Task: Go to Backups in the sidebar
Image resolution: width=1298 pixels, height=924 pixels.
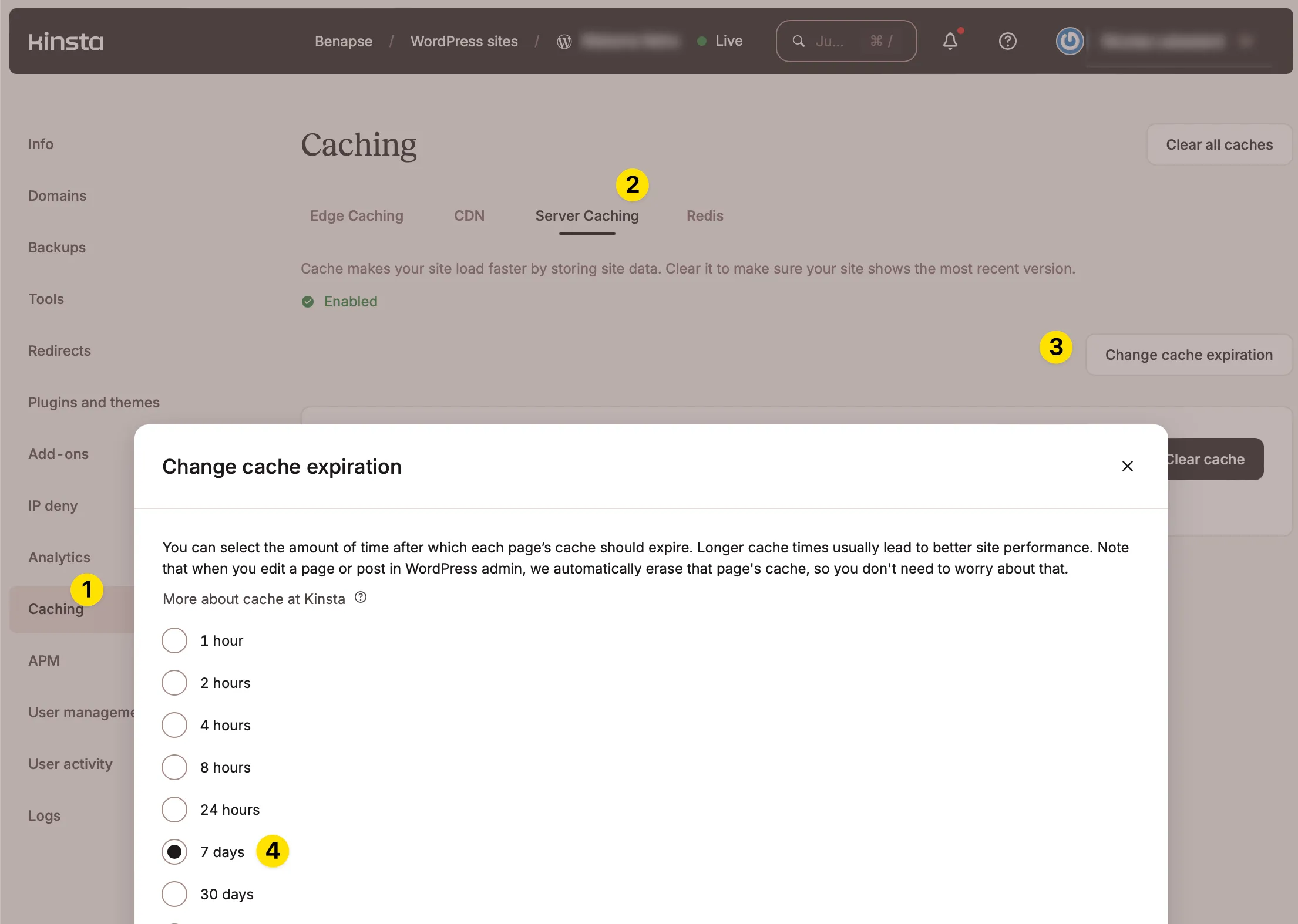Action: pos(57,247)
